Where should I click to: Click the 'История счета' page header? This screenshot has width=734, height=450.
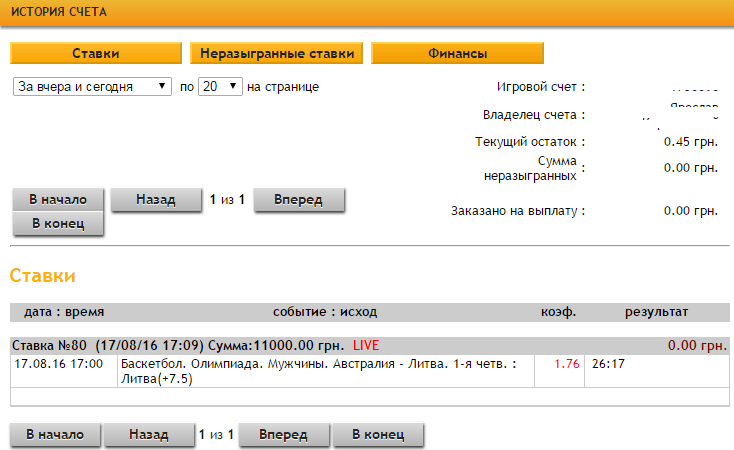coord(59,12)
